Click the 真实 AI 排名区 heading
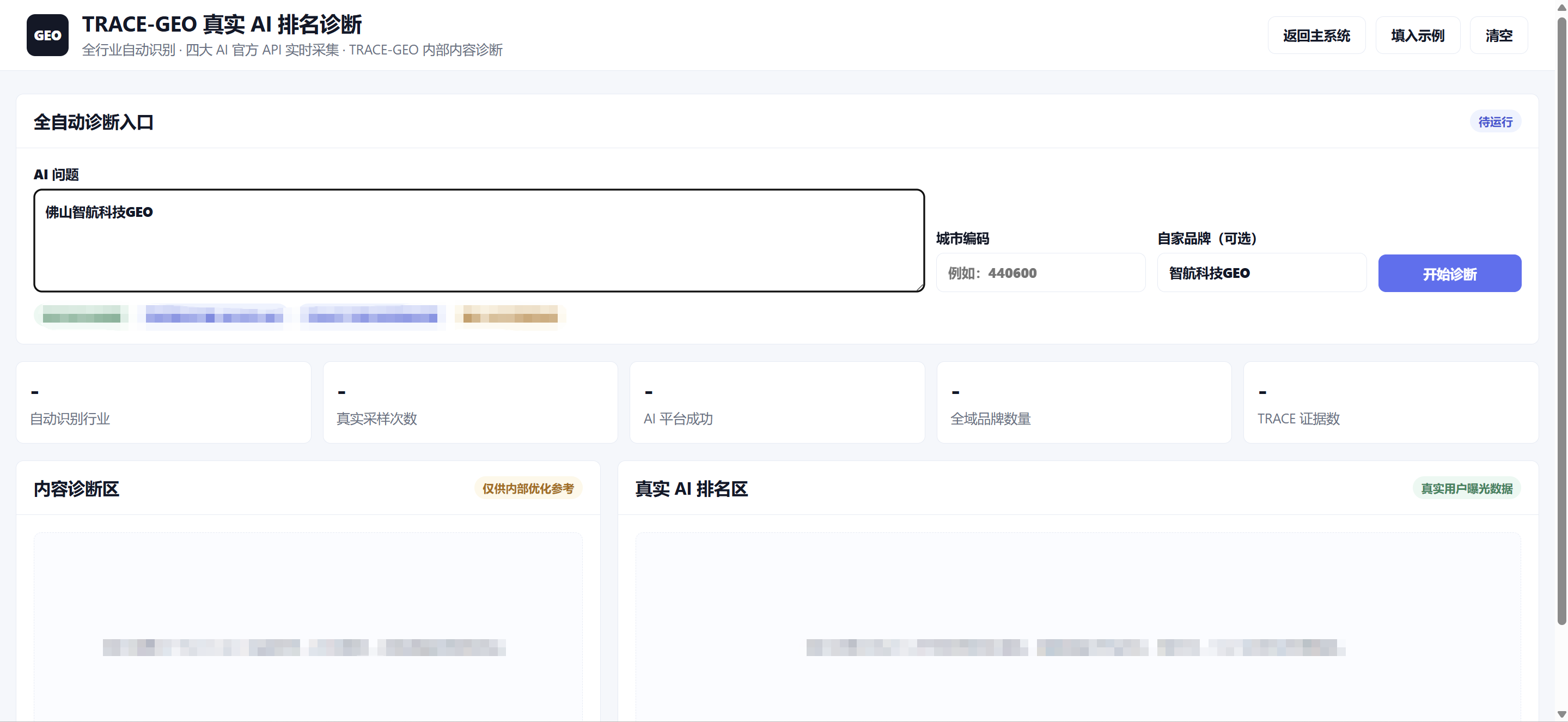The image size is (1568, 722). (x=692, y=489)
